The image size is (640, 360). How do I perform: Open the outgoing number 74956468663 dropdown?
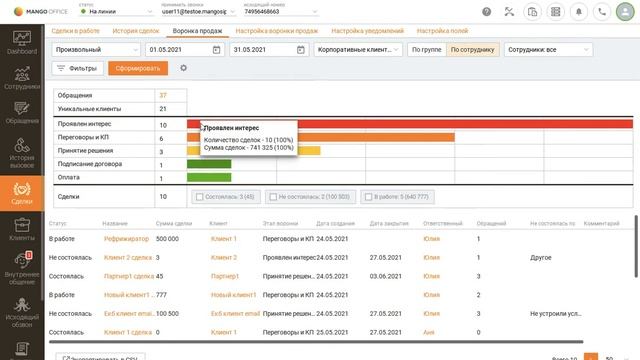(280, 11)
